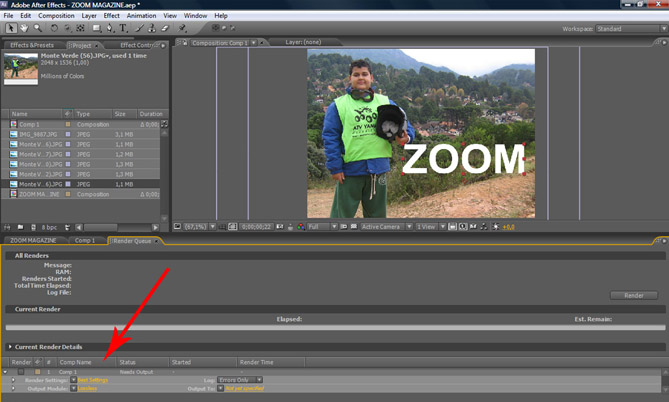669x402 pixels.
Task: Select the Eraser tool
Action: (x=164, y=28)
